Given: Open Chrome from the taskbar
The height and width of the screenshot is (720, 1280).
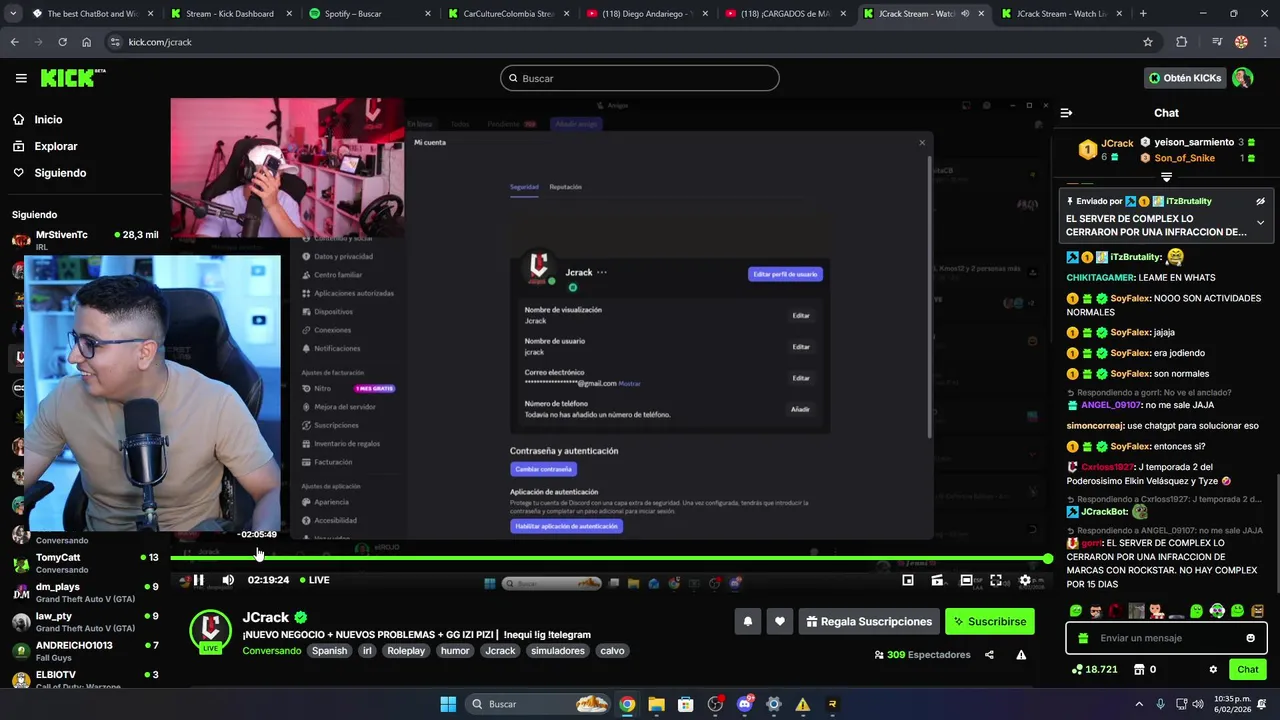Looking at the screenshot, I should pos(626,704).
